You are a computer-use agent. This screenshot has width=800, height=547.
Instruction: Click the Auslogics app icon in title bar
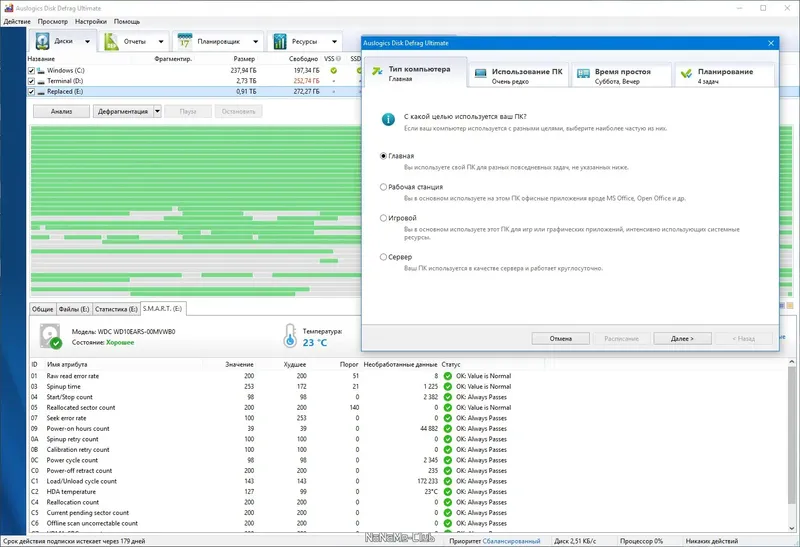(x=8, y=8)
